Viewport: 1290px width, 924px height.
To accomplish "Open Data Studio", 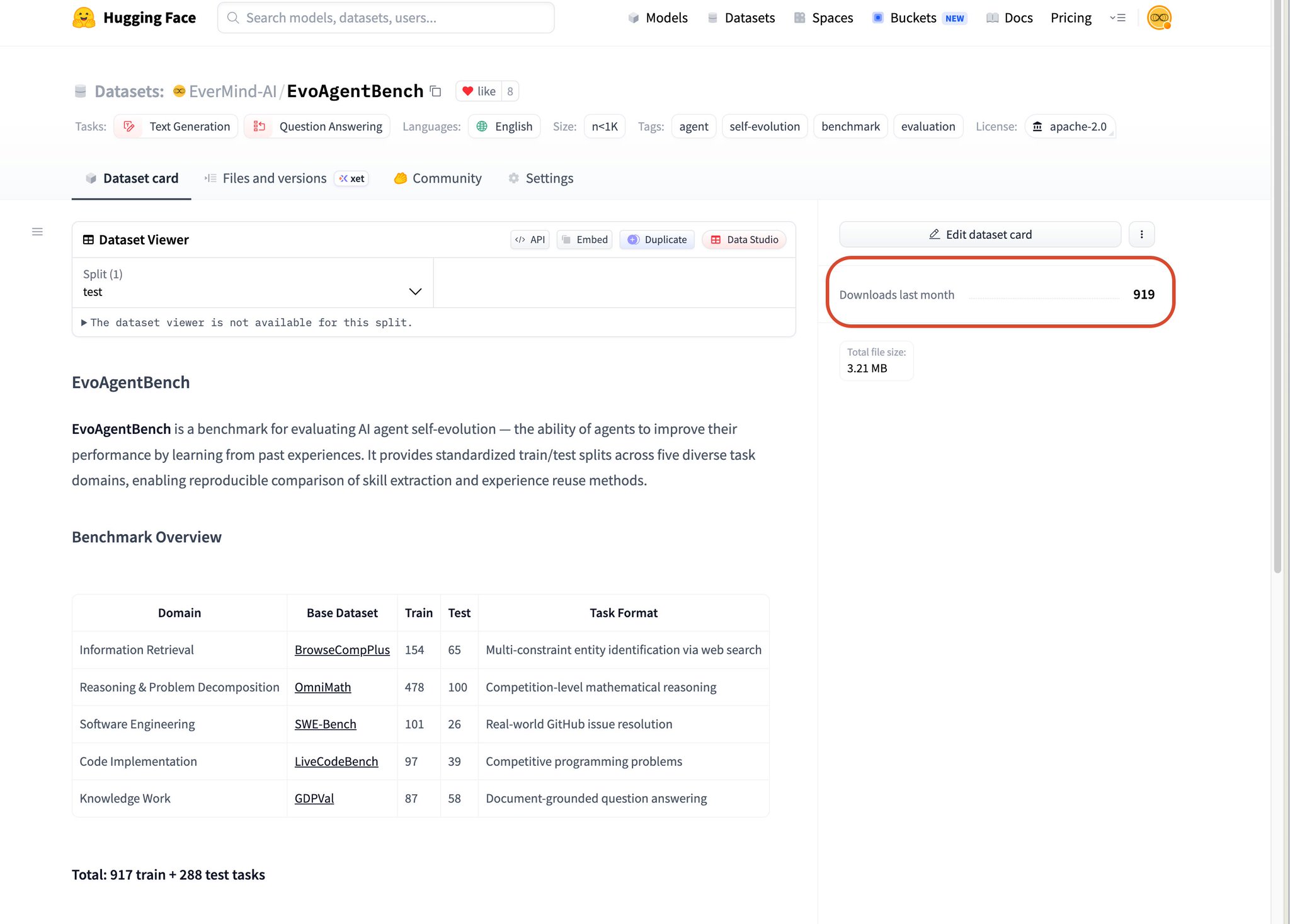I will (744, 239).
